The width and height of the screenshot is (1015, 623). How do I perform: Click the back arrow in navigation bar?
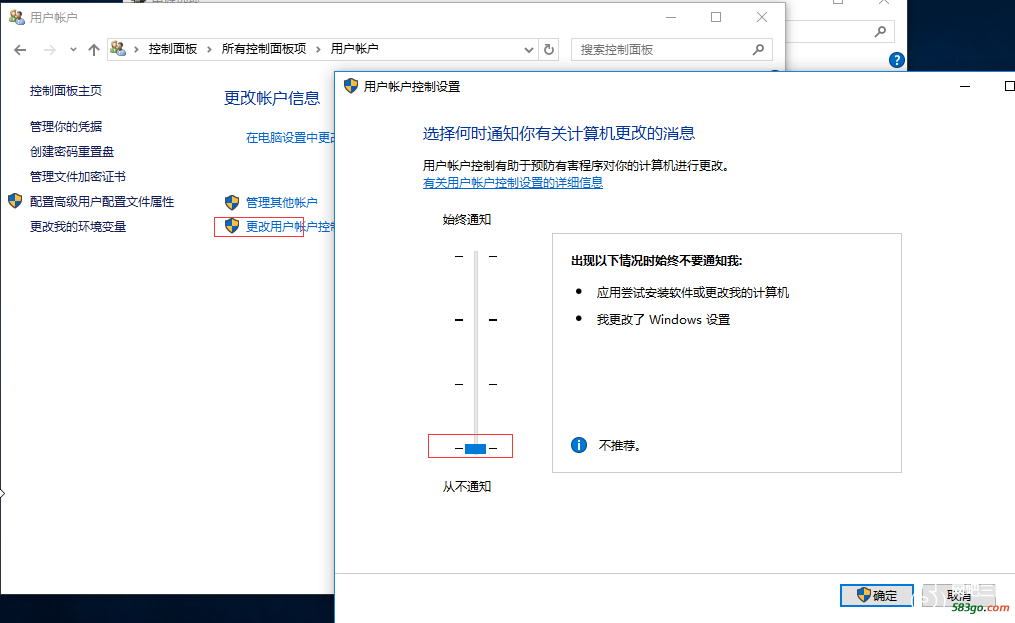point(20,50)
